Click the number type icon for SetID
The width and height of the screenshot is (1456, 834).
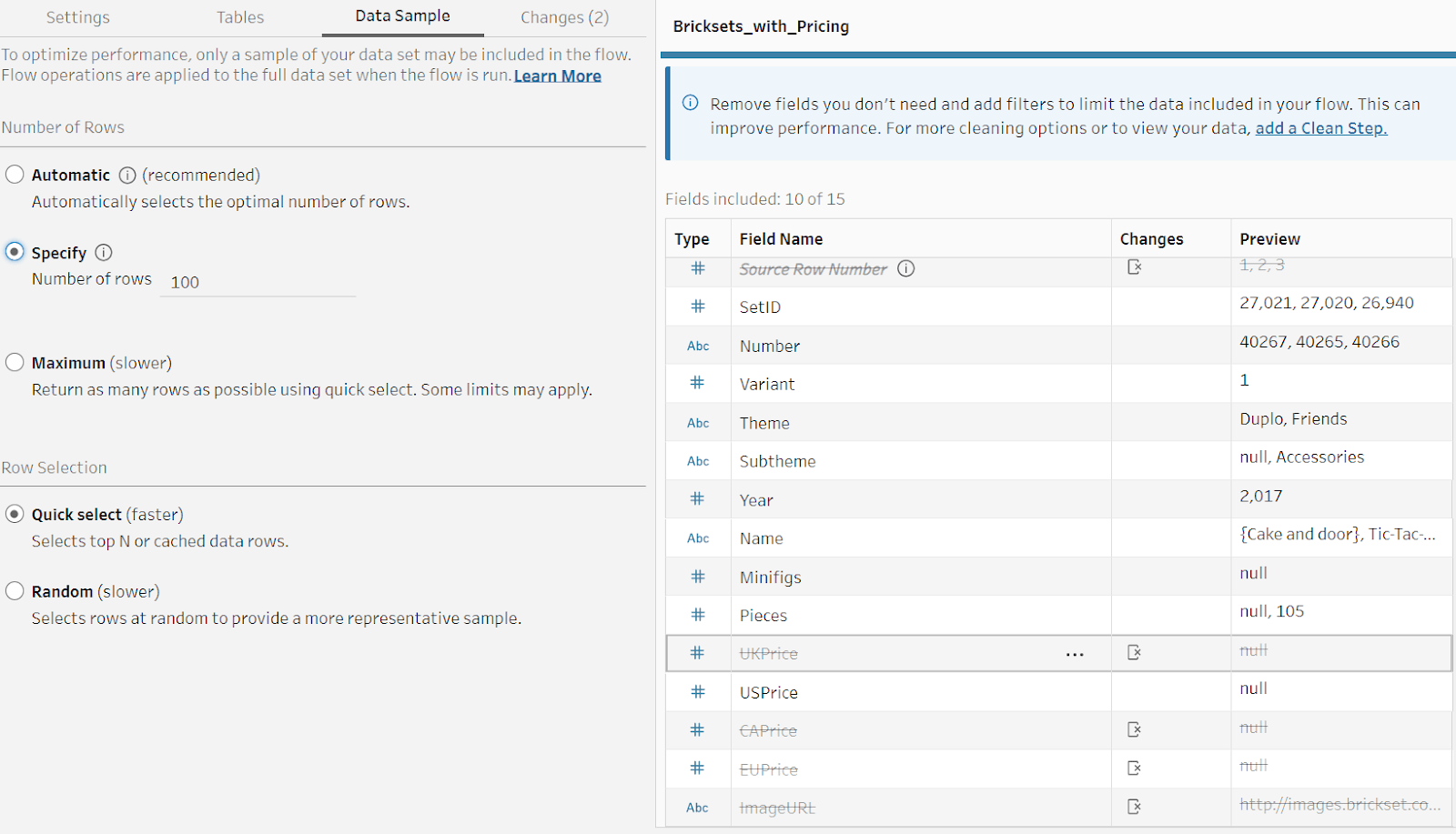698,306
